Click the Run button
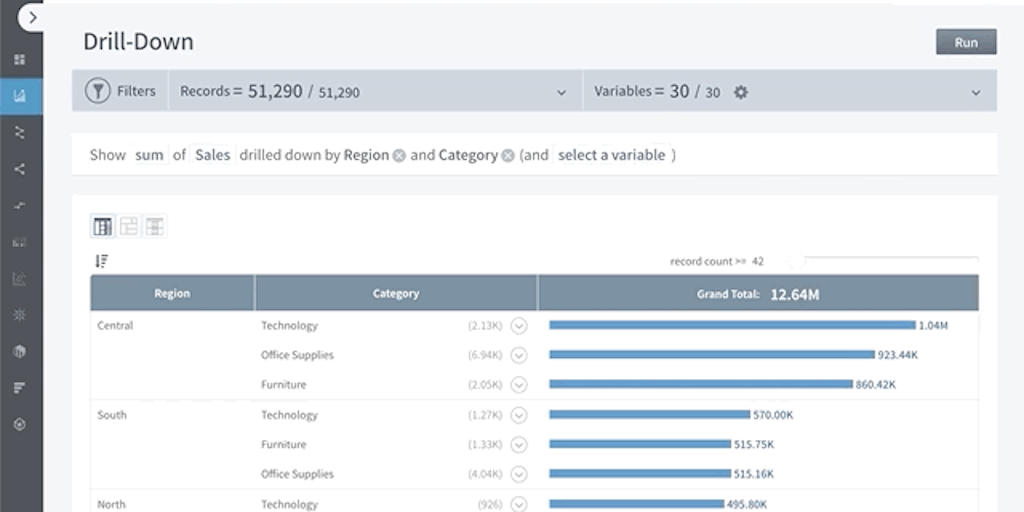 coord(965,42)
